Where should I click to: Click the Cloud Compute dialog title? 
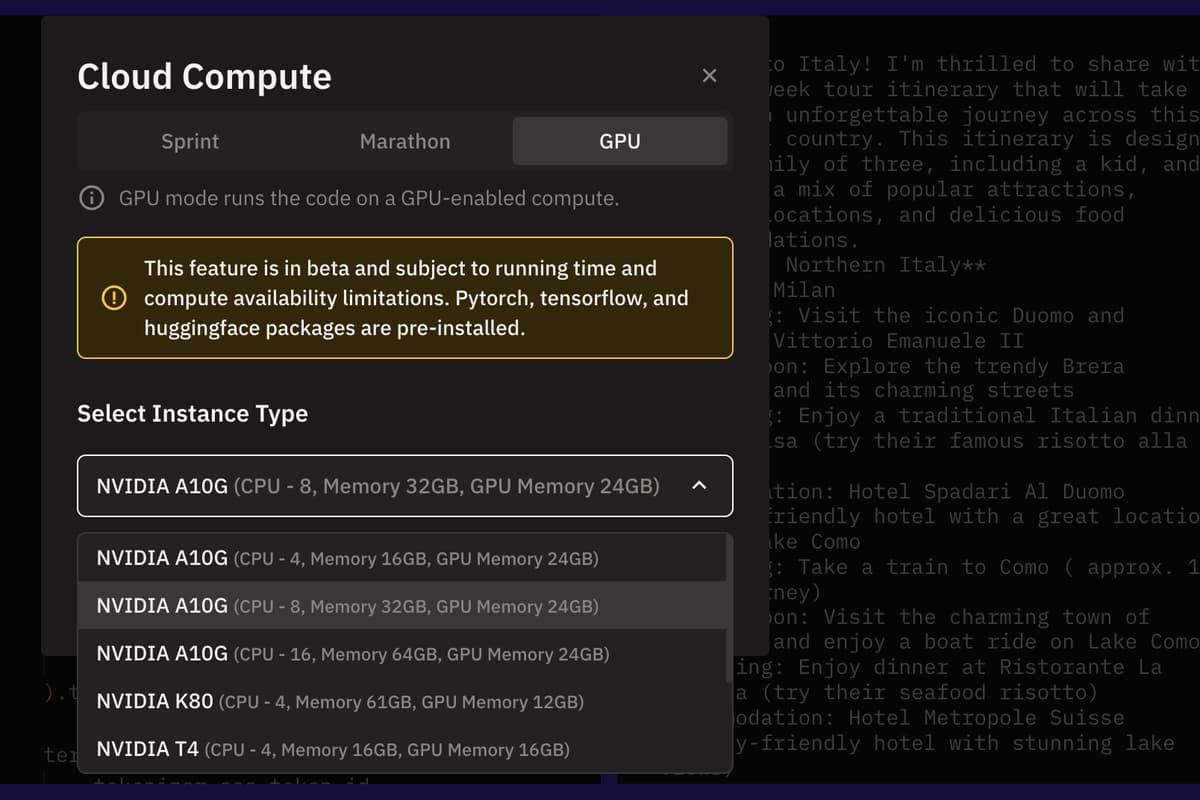click(x=204, y=76)
